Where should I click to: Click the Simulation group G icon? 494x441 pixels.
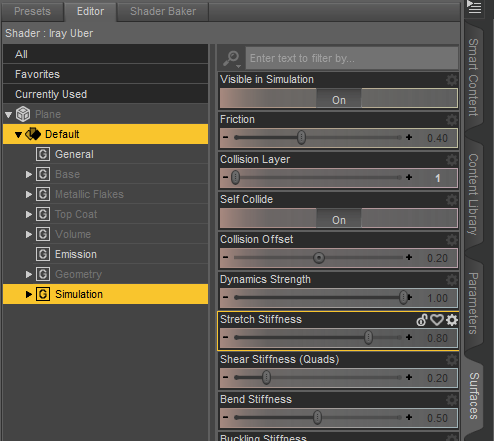43,294
